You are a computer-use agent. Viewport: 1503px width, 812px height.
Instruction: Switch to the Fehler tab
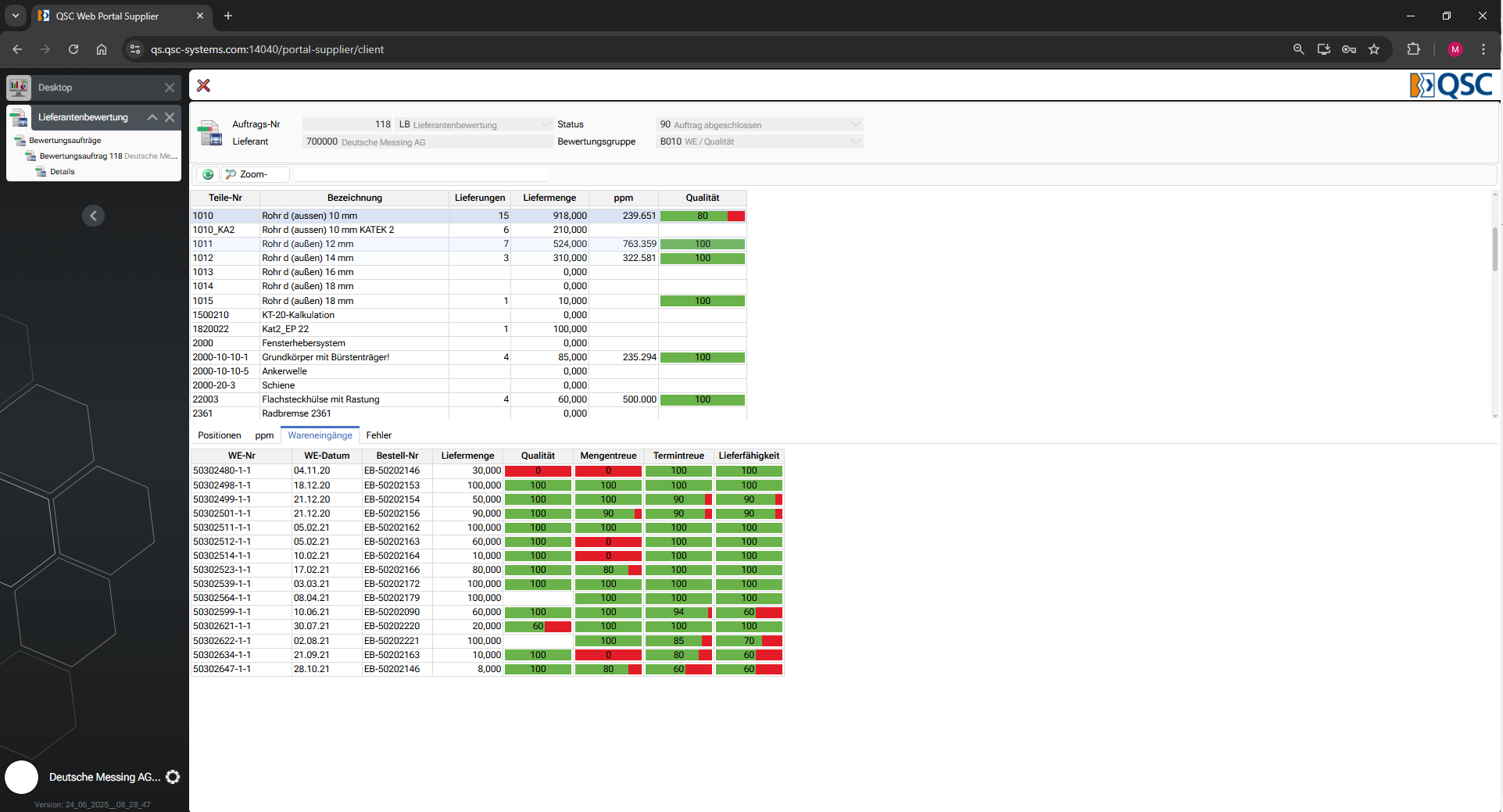(379, 435)
